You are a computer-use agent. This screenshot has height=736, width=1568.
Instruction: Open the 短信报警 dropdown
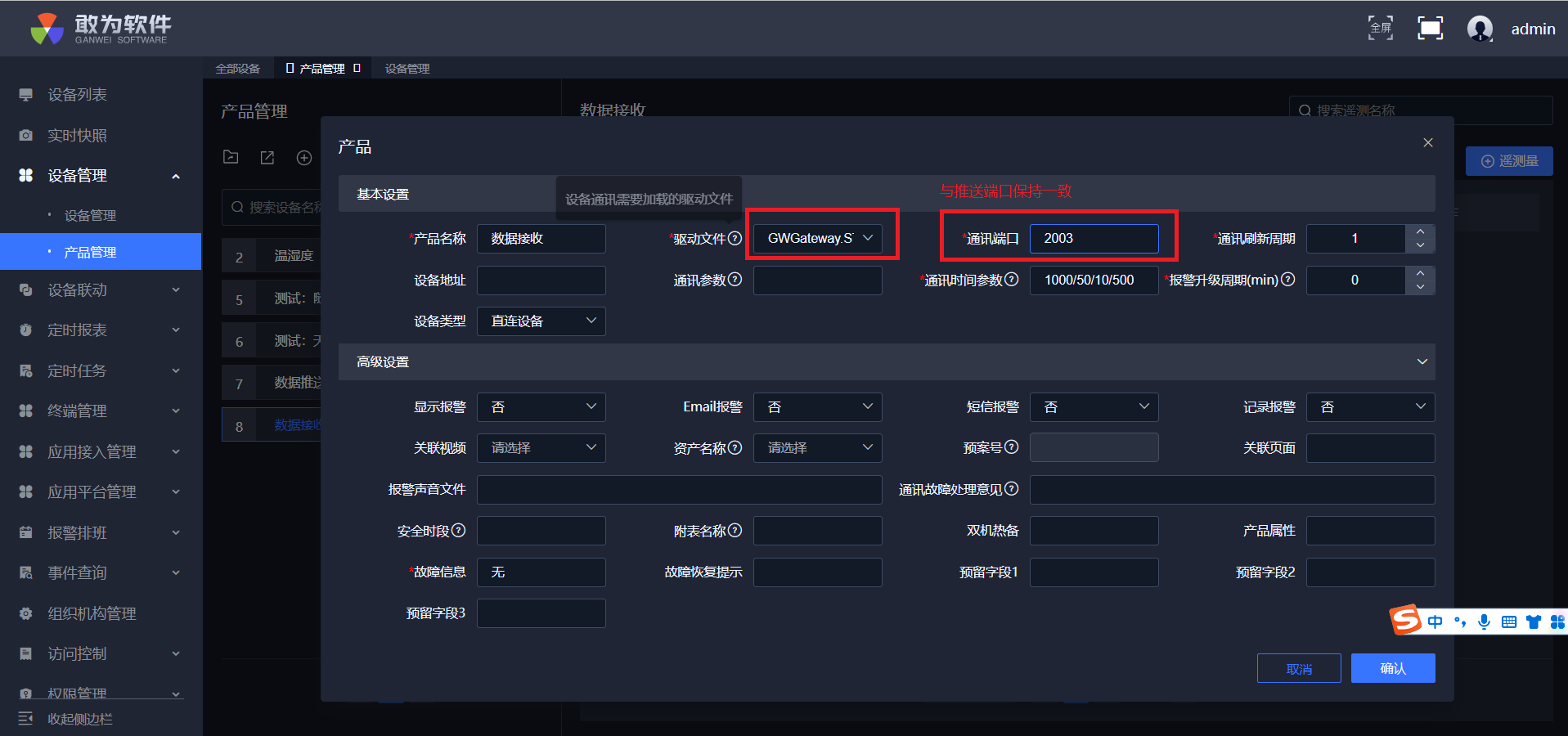(1094, 407)
